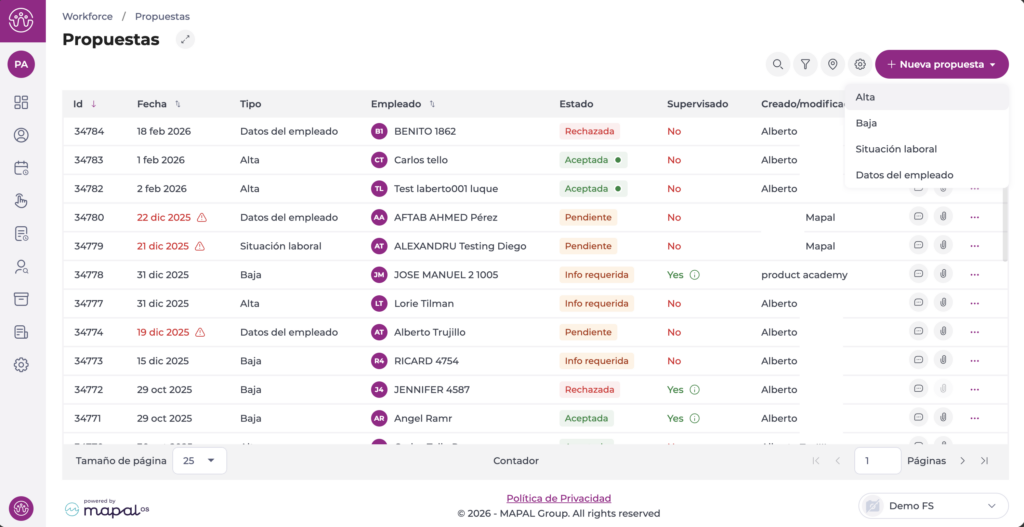Viewport: 1024px width, 527px height.
Task: Open the Demo FS selector dropdown
Action: pos(933,506)
